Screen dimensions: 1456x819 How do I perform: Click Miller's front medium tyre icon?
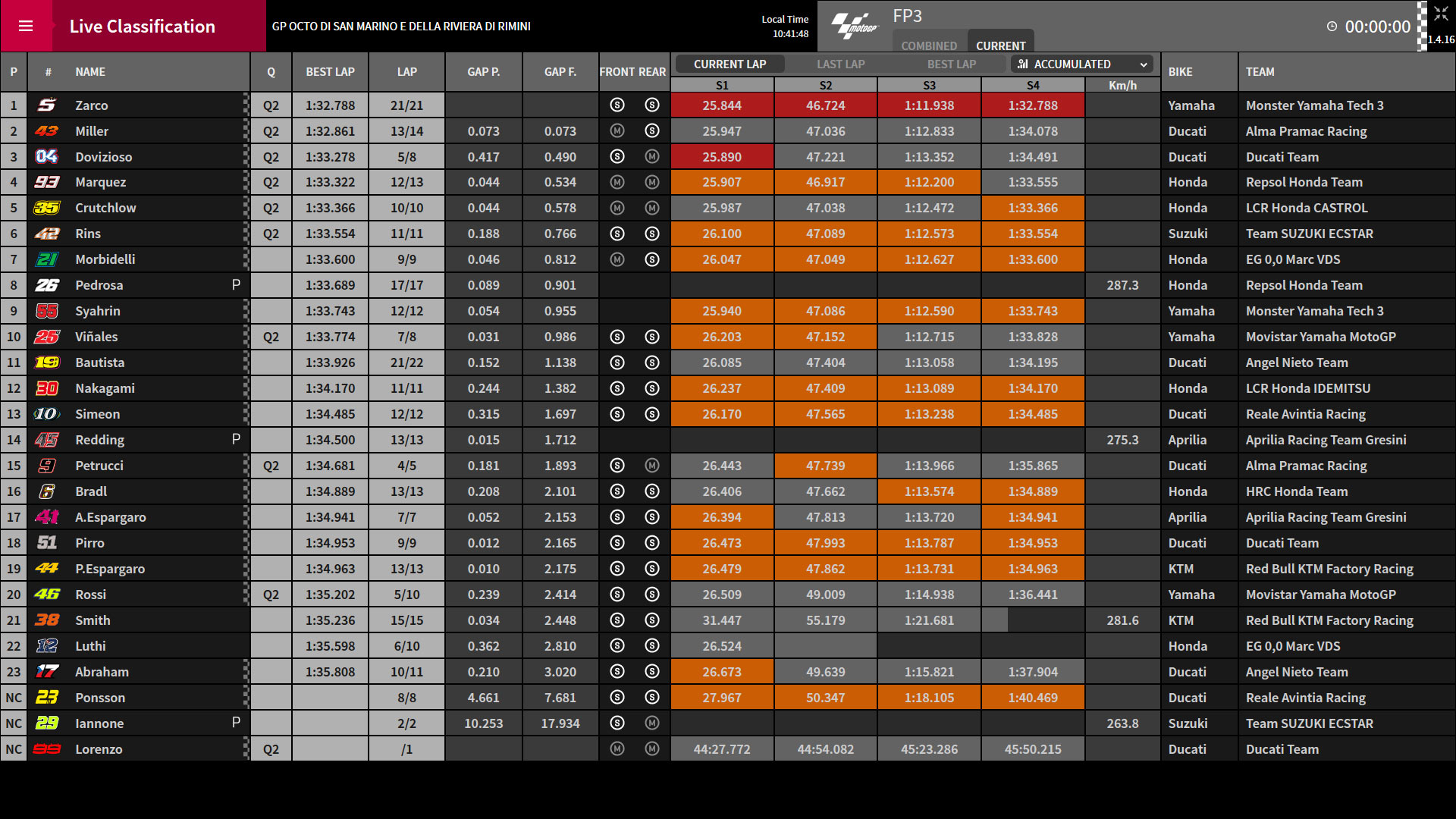click(x=617, y=131)
